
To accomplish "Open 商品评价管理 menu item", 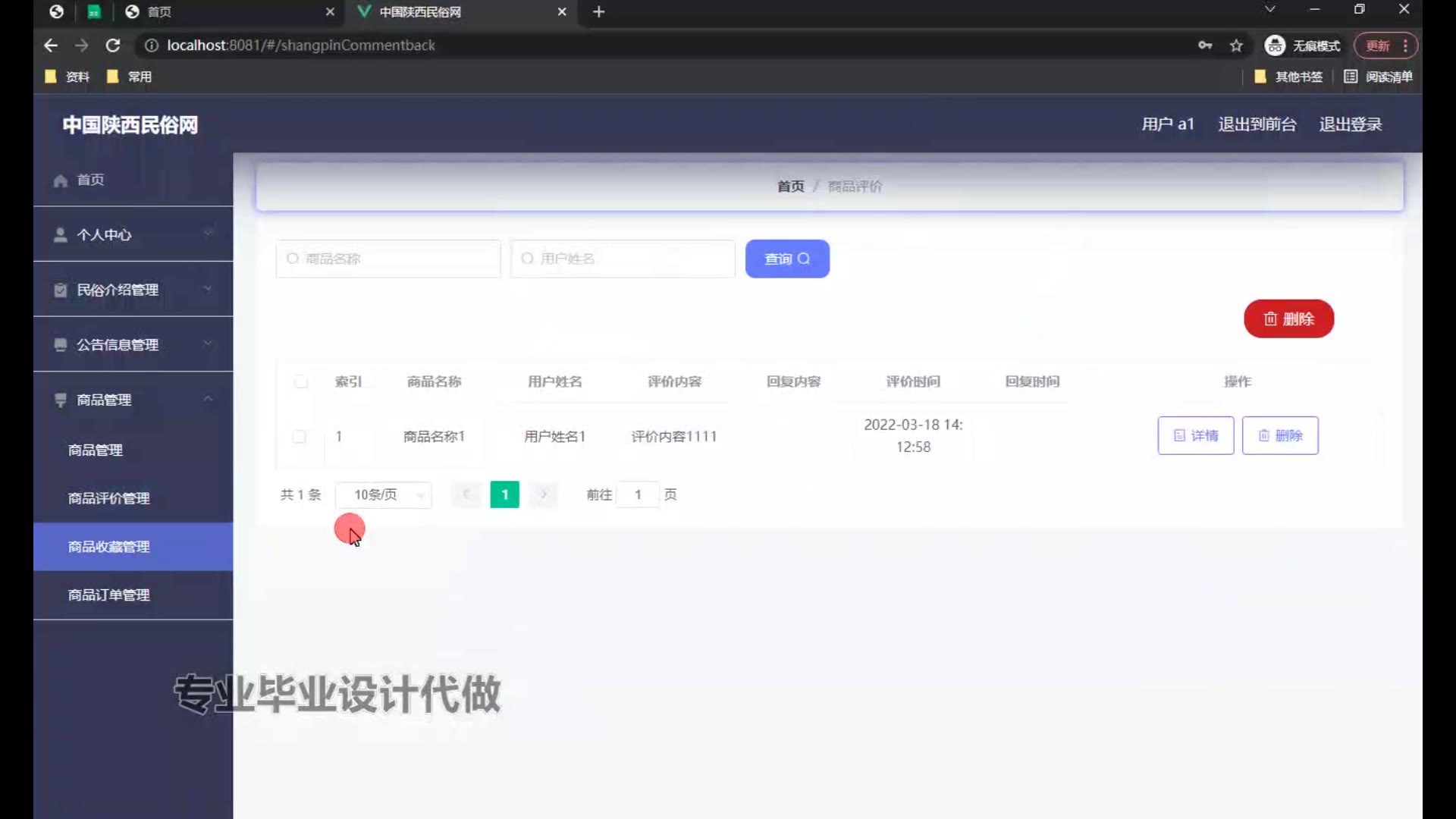I will coord(109,498).
